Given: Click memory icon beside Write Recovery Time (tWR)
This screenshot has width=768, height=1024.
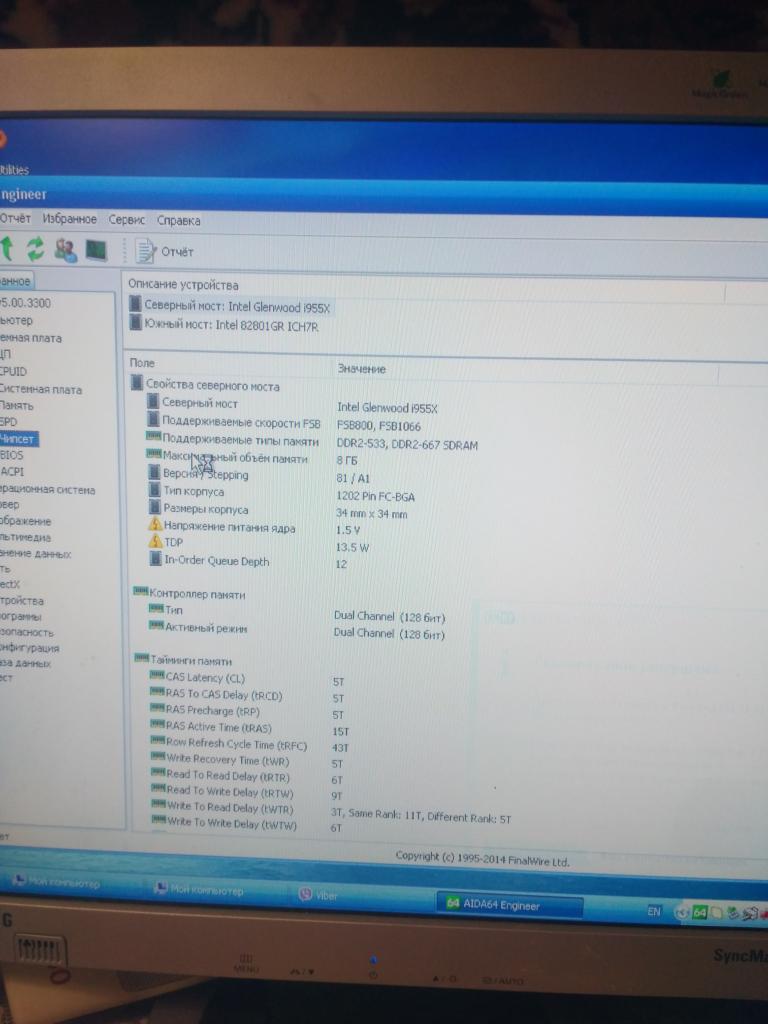Looking at the screenshot, I should coord(157,757).
